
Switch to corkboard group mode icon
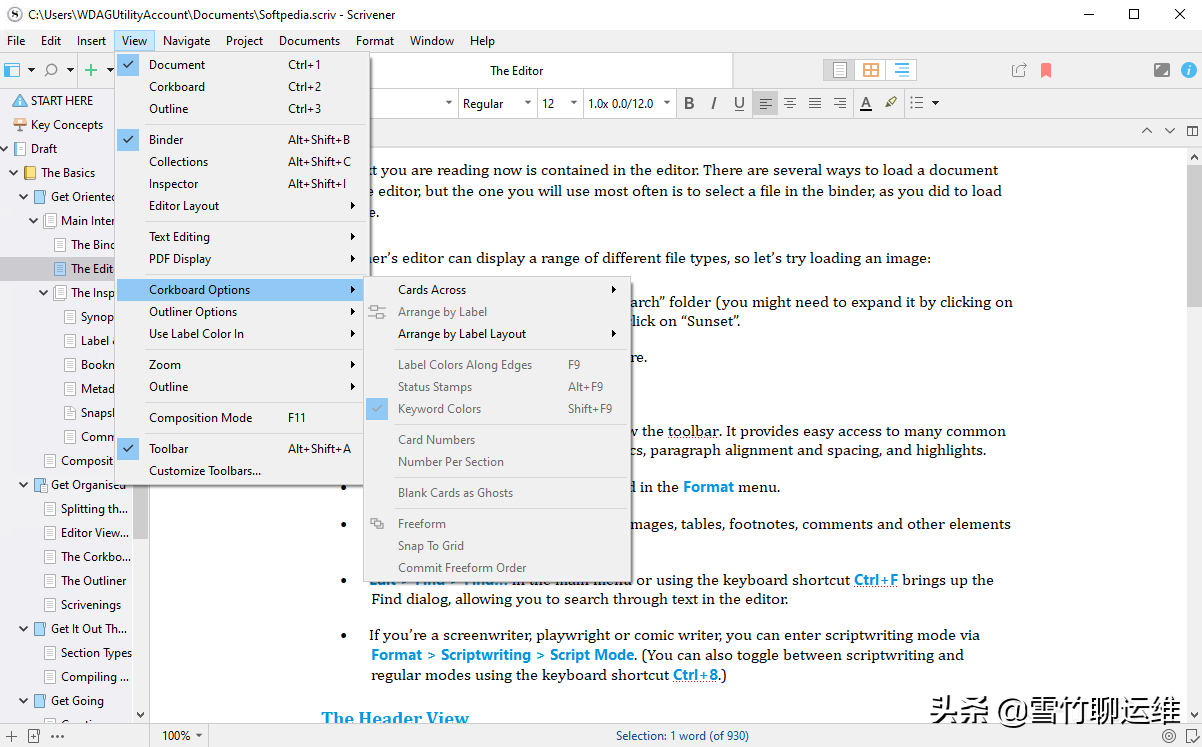pyautogui.click(x=871, y=70)
